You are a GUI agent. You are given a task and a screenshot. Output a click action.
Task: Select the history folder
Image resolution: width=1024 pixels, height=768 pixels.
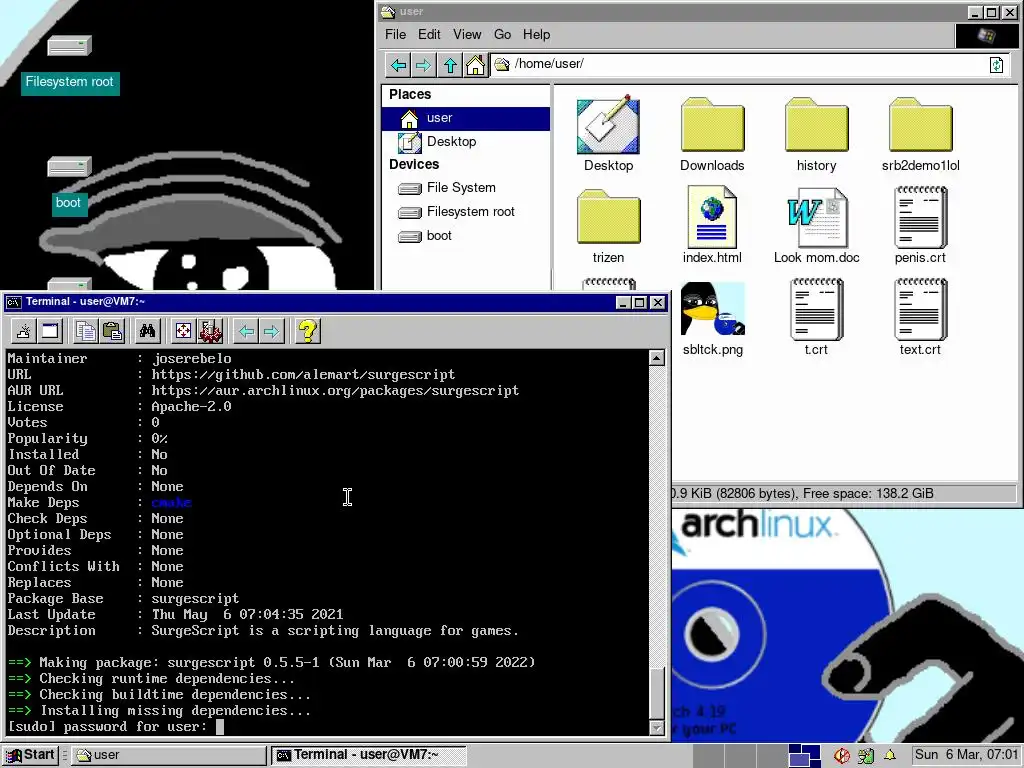pyautogui.click(x=816, y=135)
